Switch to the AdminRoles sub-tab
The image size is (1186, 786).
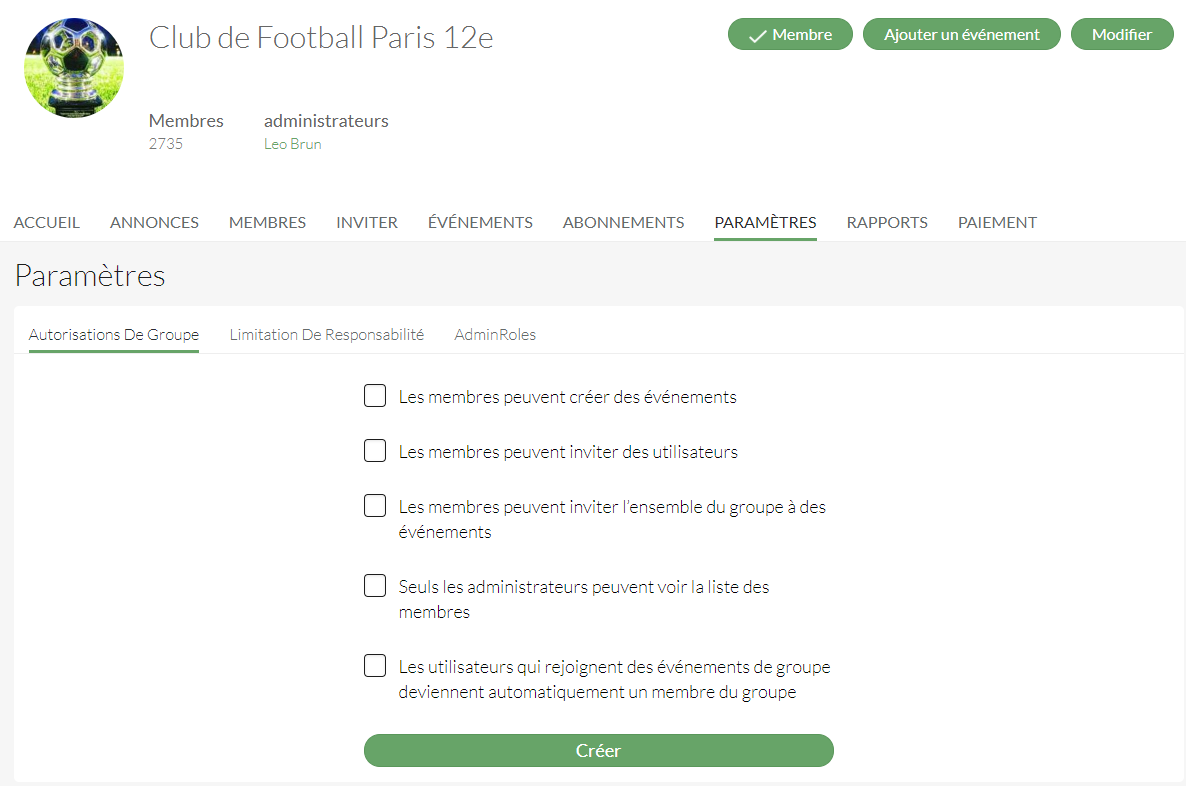point(495,334)
